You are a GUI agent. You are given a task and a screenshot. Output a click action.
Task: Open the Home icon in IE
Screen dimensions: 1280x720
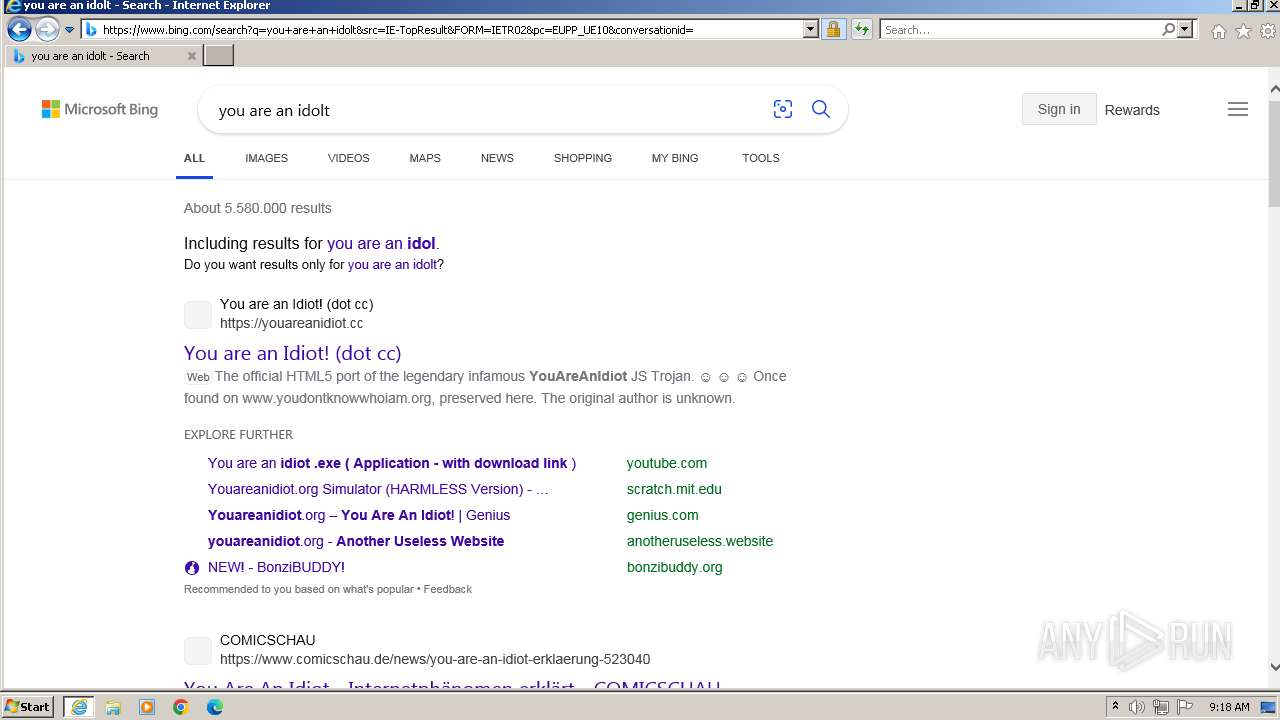click(1218, 31)
